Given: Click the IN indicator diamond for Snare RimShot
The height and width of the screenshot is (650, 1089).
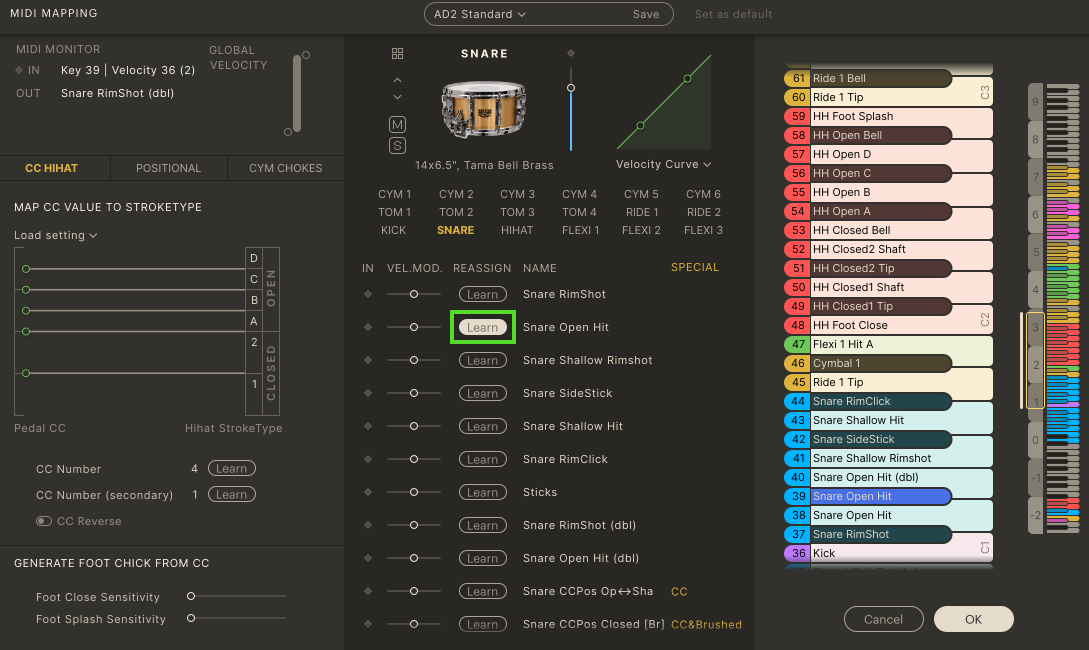Looking at the screenshot, I should pyautogui.click(x=368, y=295).
